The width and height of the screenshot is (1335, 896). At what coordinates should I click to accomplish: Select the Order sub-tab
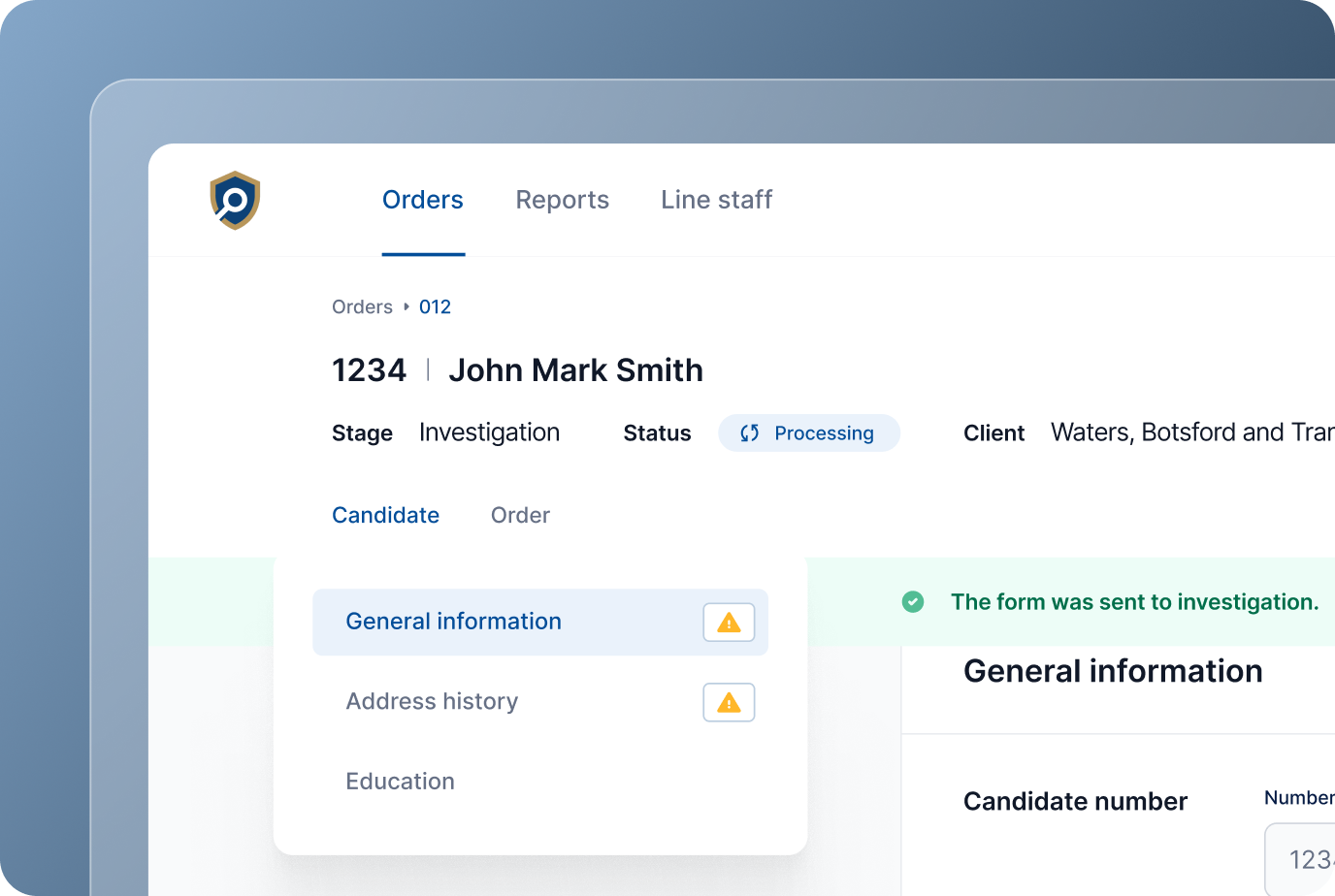[520, 515]
